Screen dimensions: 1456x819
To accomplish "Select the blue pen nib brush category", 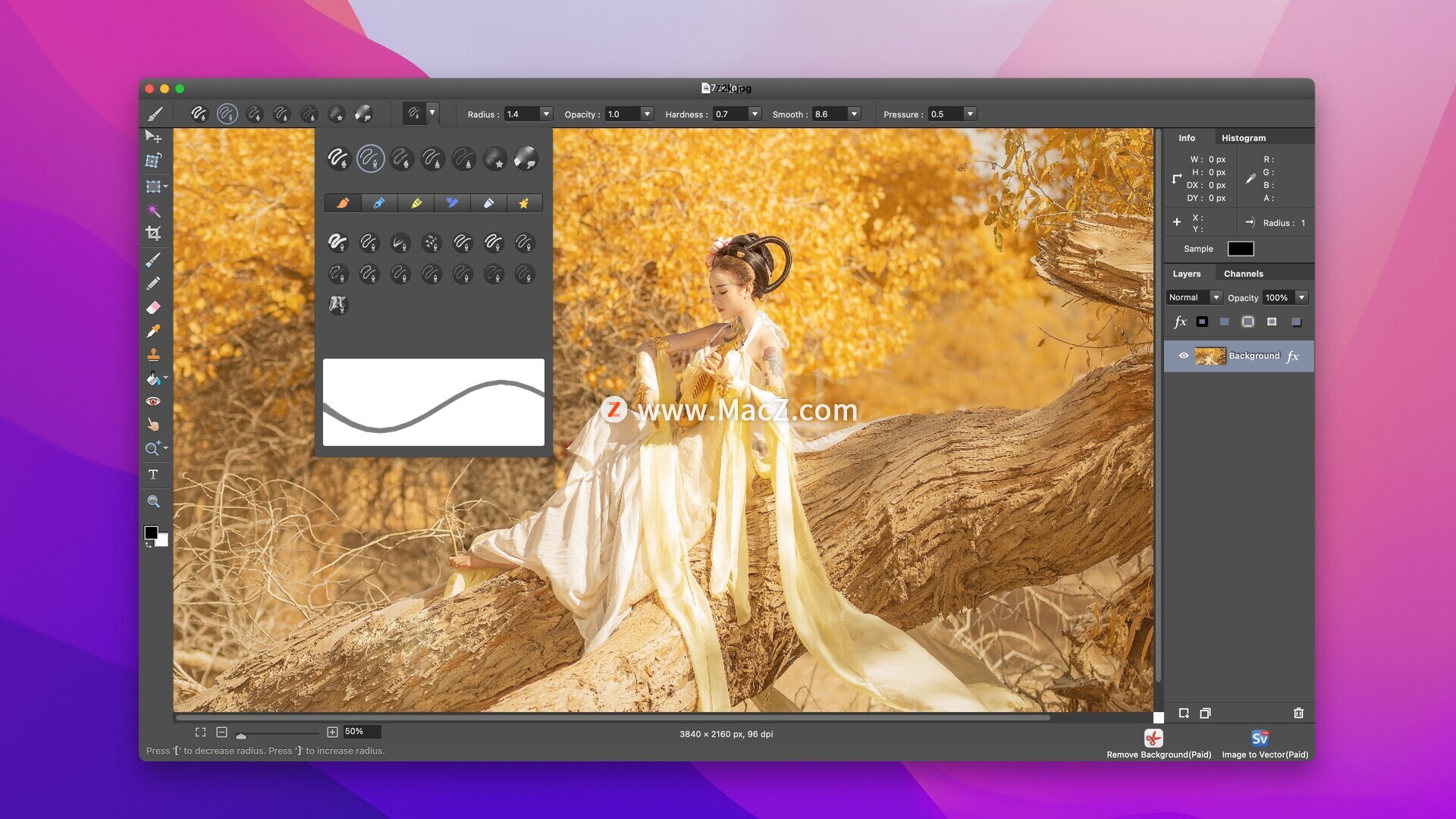I will tap(379, 203).
